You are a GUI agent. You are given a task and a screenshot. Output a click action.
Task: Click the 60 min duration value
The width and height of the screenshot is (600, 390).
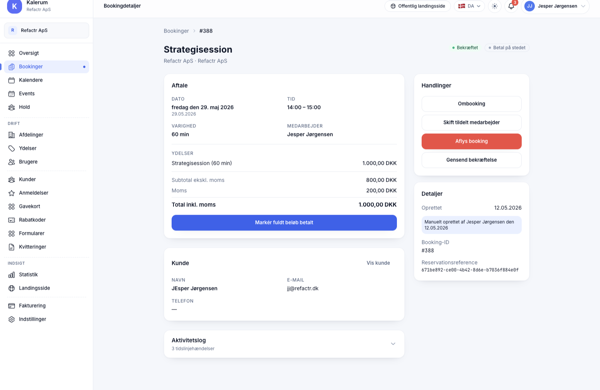(180, 135)
